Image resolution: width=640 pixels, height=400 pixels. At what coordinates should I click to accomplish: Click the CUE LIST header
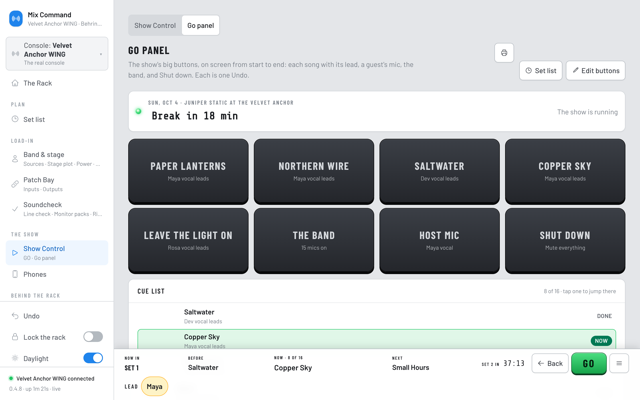pos(151,291)
